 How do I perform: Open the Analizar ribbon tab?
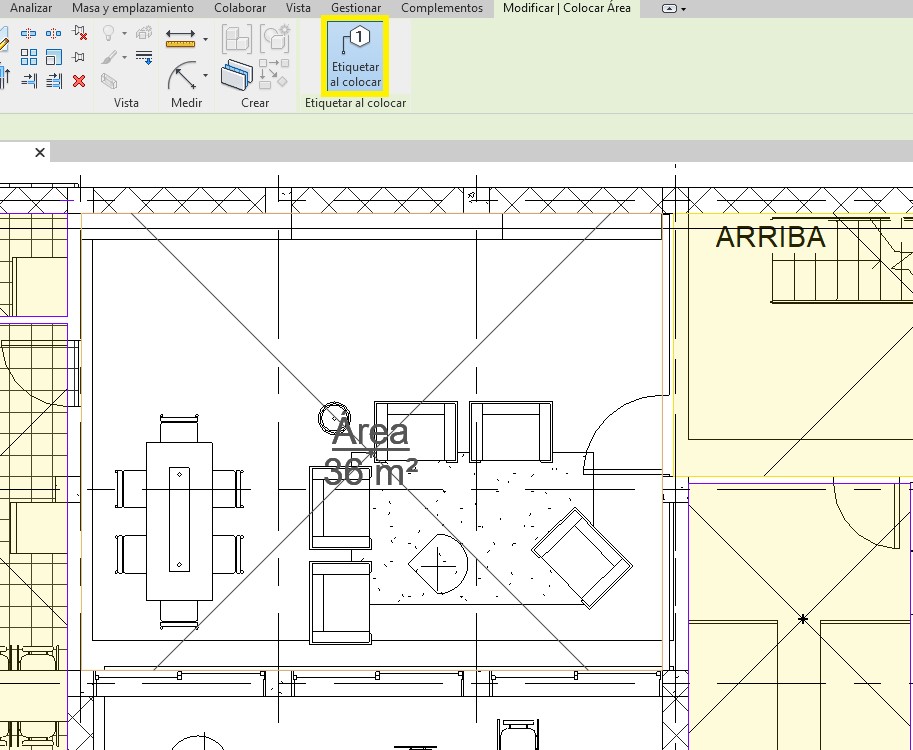[x=31, y=8]
